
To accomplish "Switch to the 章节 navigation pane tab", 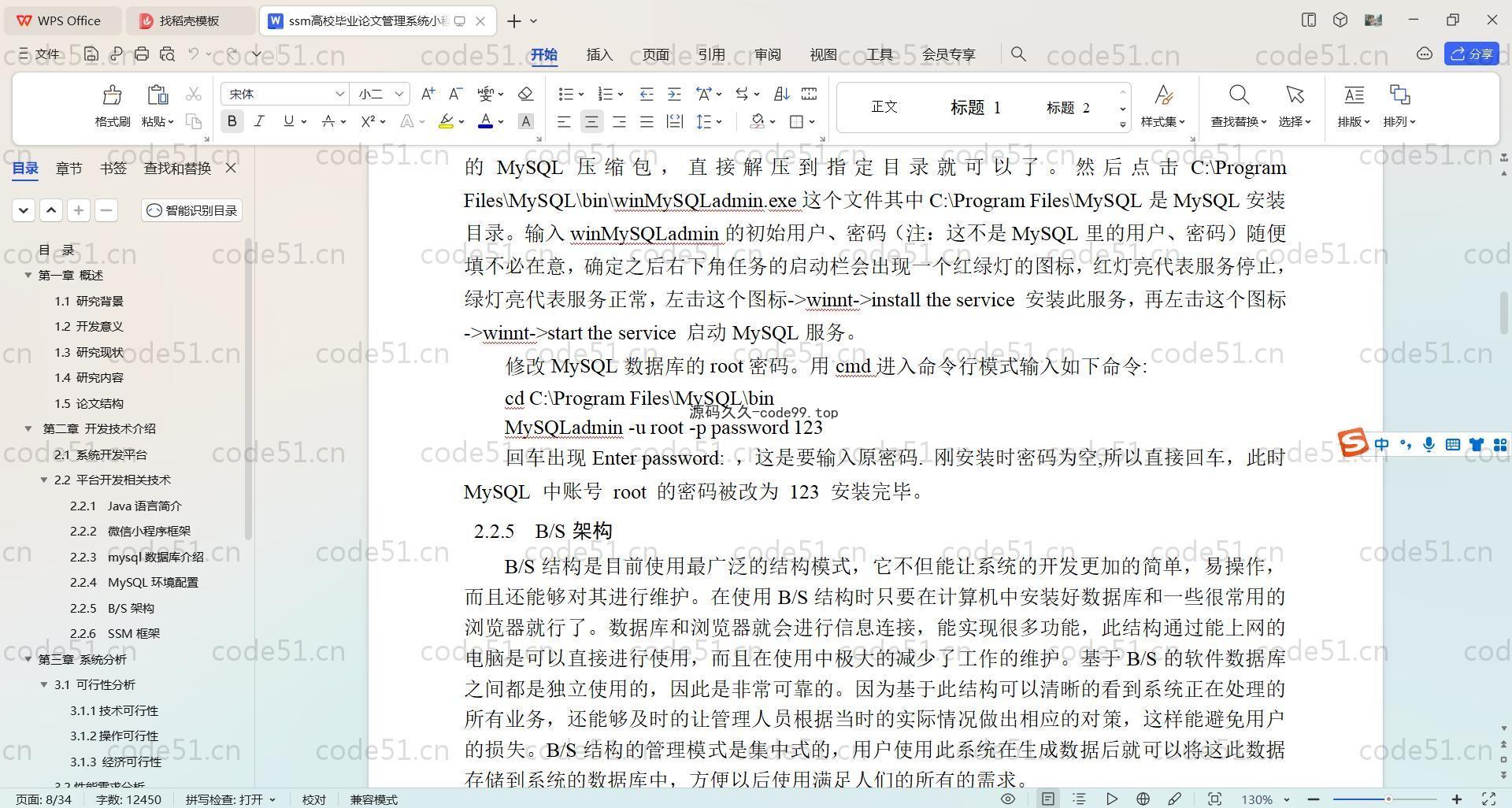I will (x=69, y=168).
